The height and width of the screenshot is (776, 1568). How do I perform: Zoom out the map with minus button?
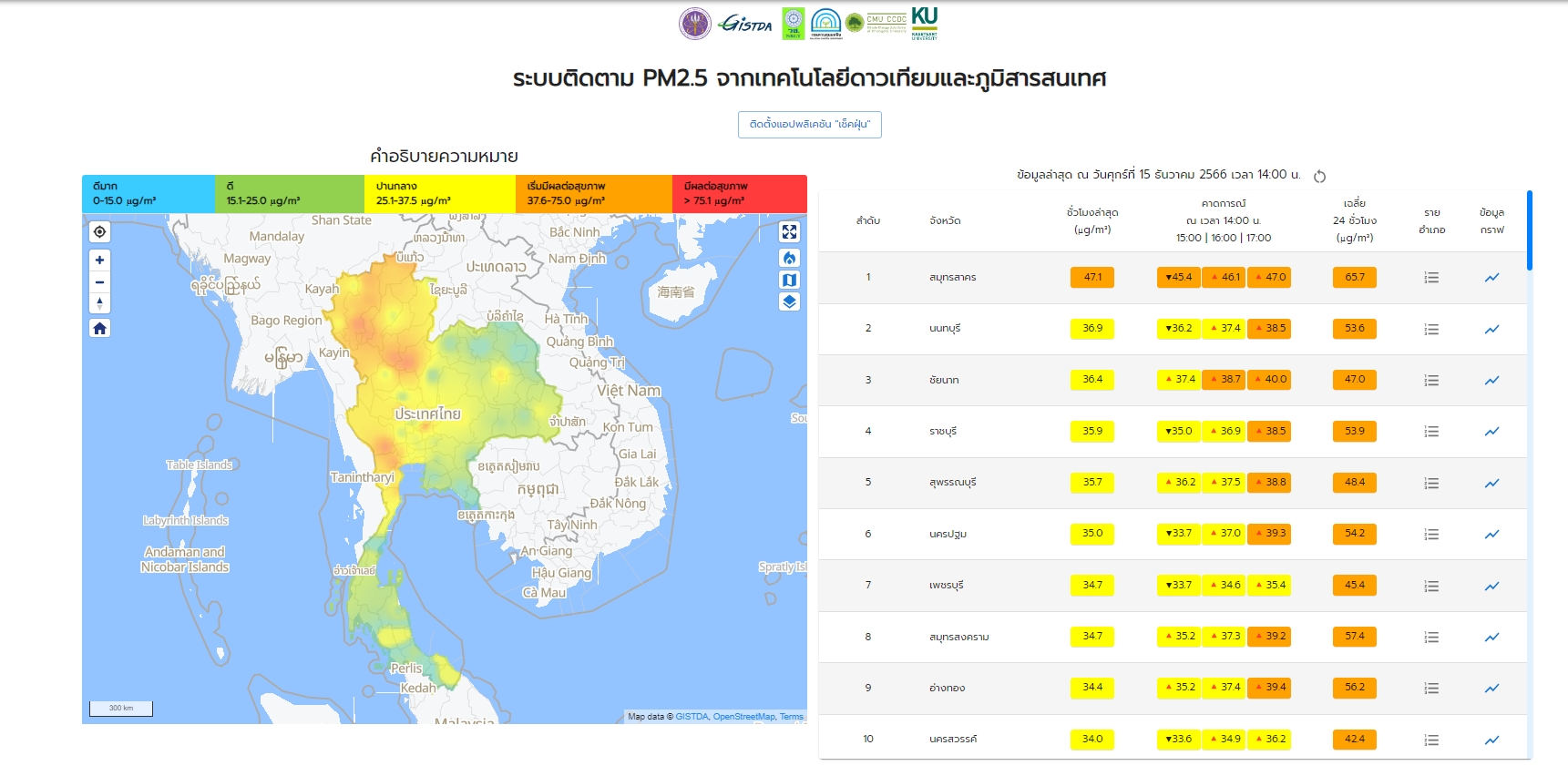tap(100, 281)
